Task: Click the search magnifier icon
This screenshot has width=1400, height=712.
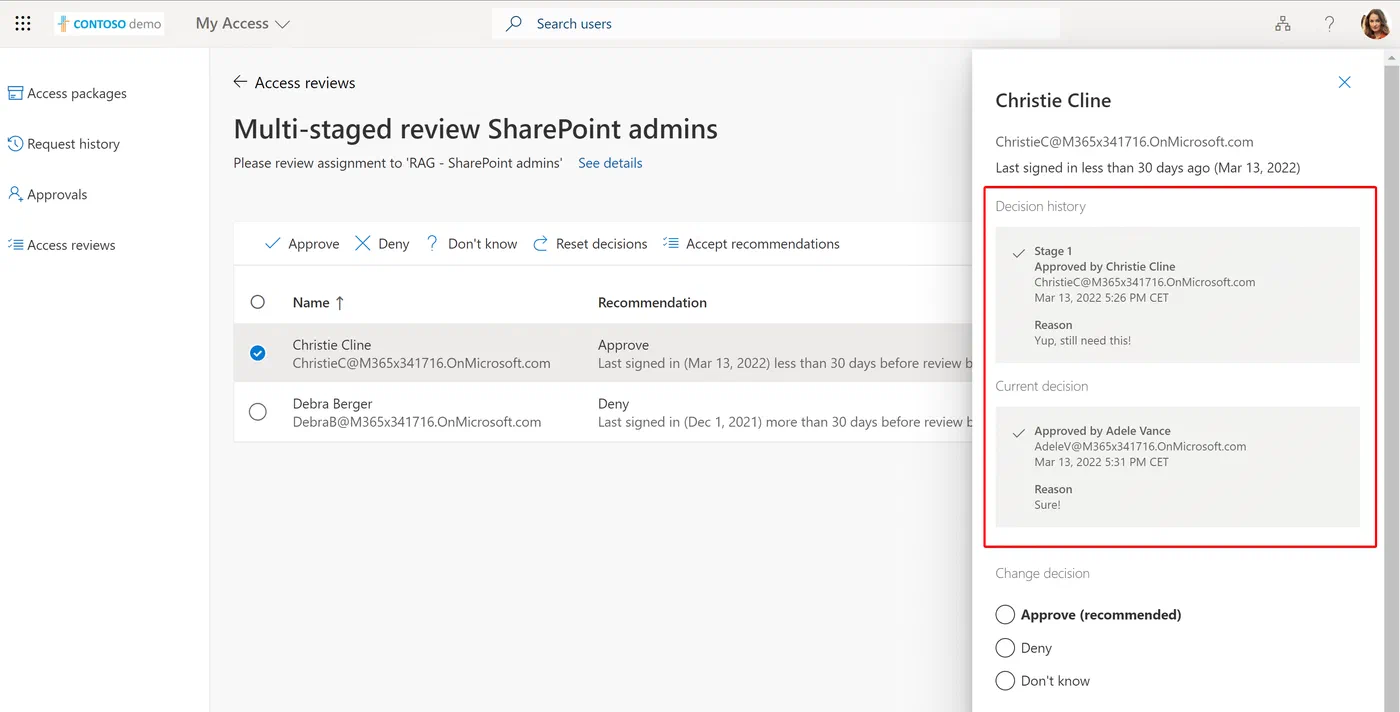Action: [x=514, y=23]
